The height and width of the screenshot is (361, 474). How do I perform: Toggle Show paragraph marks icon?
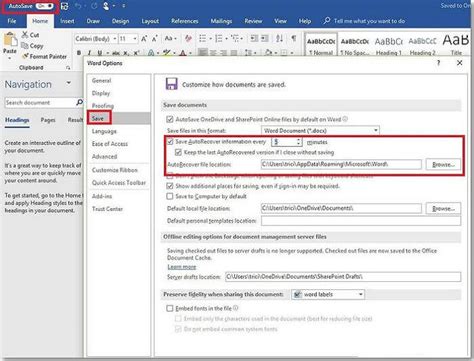294,39
